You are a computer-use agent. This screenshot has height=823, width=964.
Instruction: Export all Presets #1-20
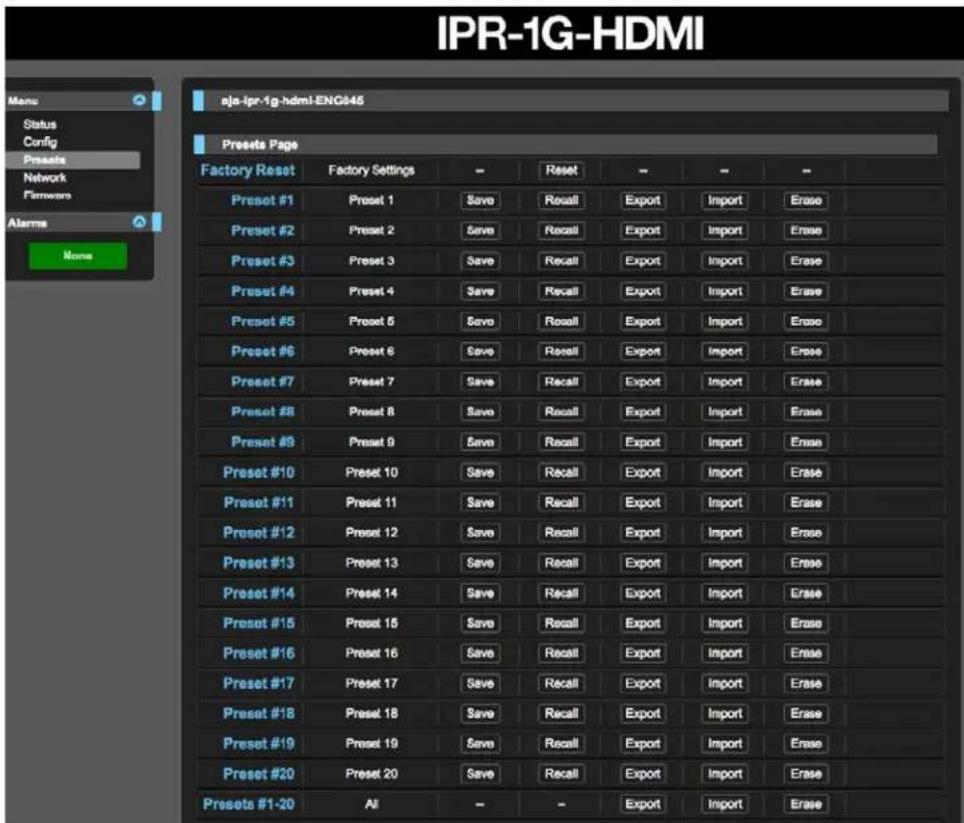(x=642, y=804)
